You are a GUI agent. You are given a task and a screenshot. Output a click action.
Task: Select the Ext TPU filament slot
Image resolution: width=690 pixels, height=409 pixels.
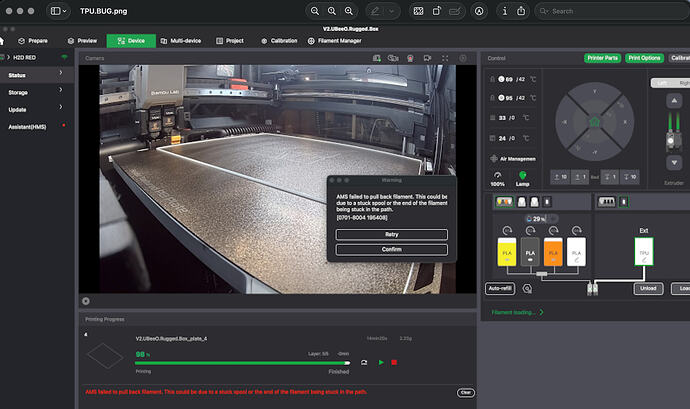click(644, 252)
